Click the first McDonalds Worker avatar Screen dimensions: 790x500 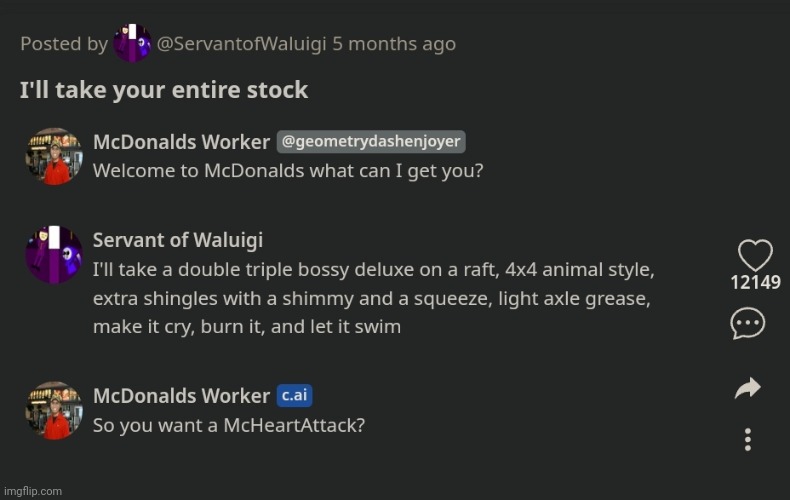click(54, 156)
